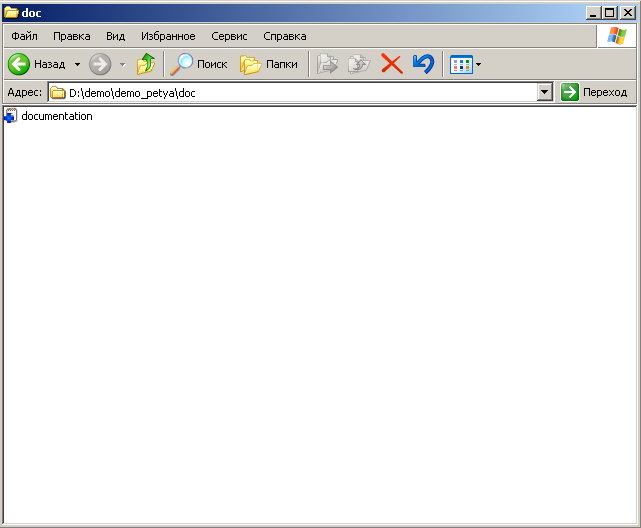The width and height of the screenshot is (641, 528).
Task: Click the documentation file icon
Action: tap(11, 116)
